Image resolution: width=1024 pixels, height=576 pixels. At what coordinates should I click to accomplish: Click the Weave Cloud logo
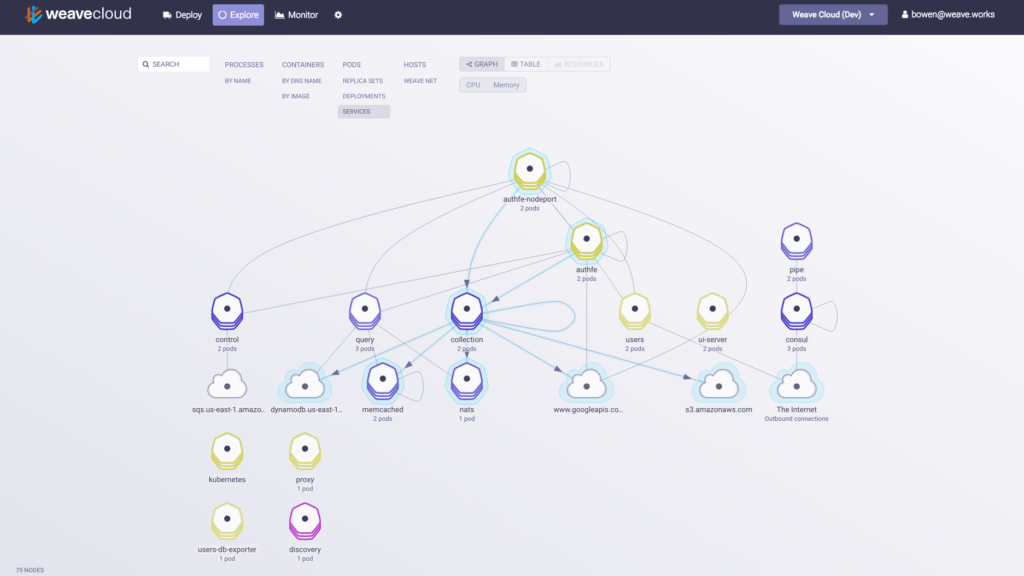pyautogui.click(x=78, y=14)
